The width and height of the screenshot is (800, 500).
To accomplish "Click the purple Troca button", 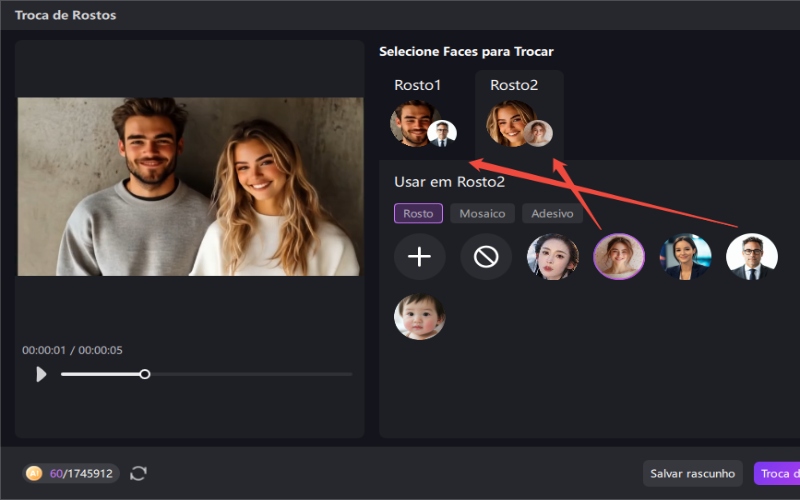I will point(776,473).
